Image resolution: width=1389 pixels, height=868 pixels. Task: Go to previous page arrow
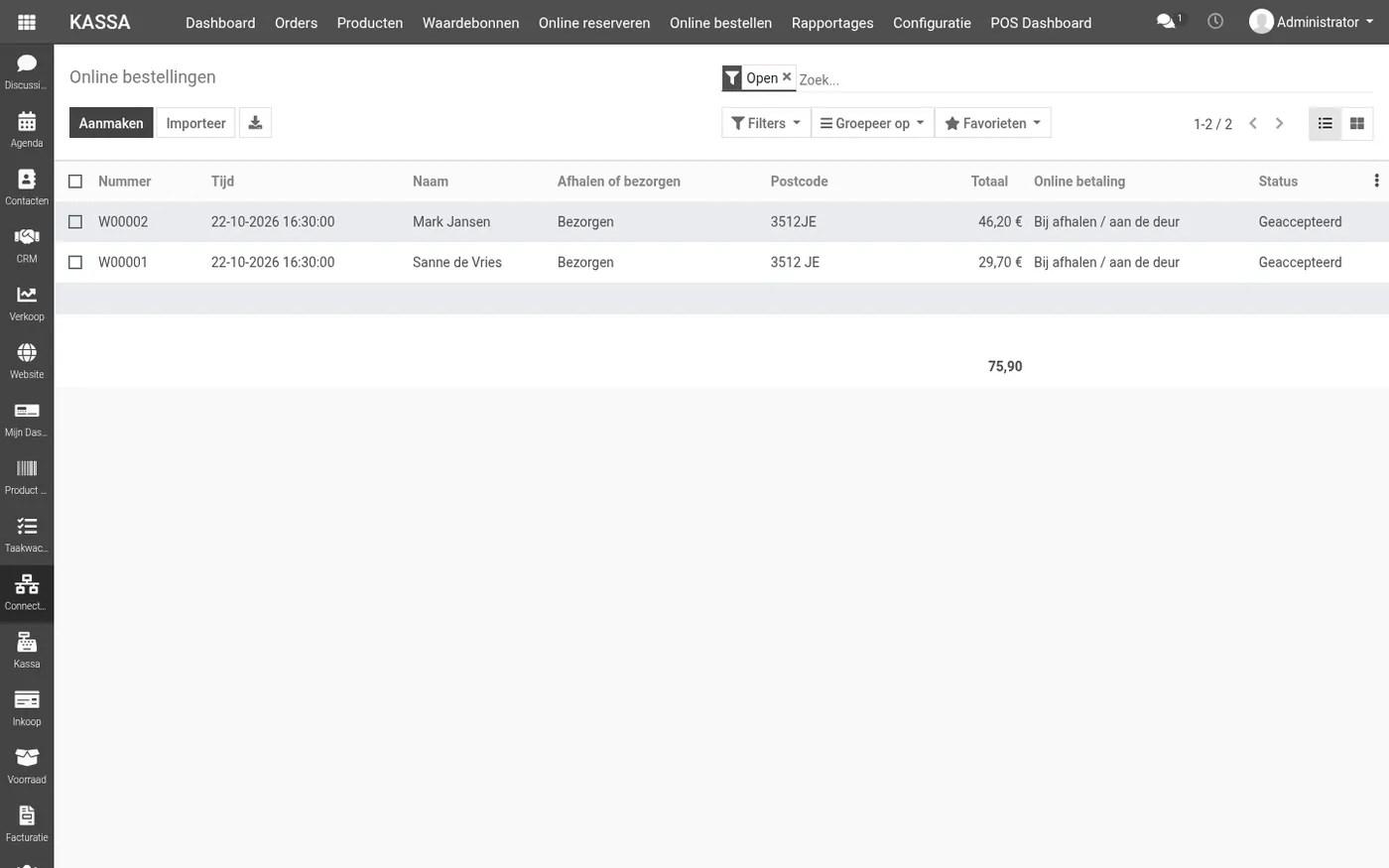coord(1253,123)
